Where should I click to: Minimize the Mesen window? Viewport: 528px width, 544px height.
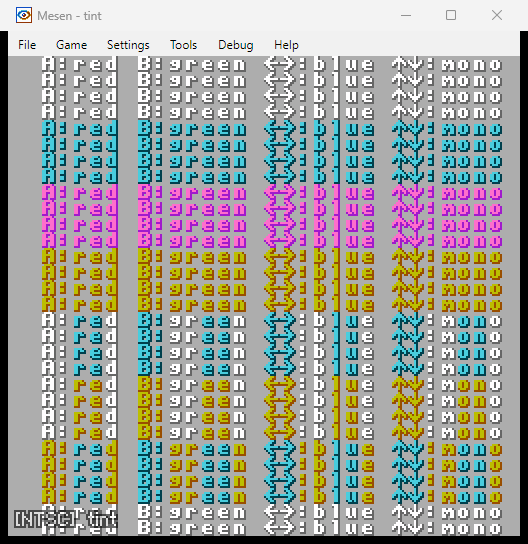(x=406, y=15)
